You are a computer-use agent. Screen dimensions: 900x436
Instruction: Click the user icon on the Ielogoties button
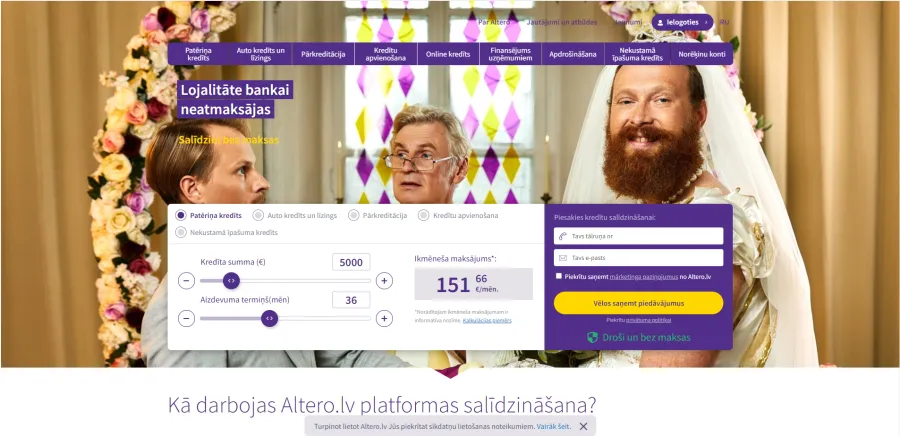coord(660,22)
